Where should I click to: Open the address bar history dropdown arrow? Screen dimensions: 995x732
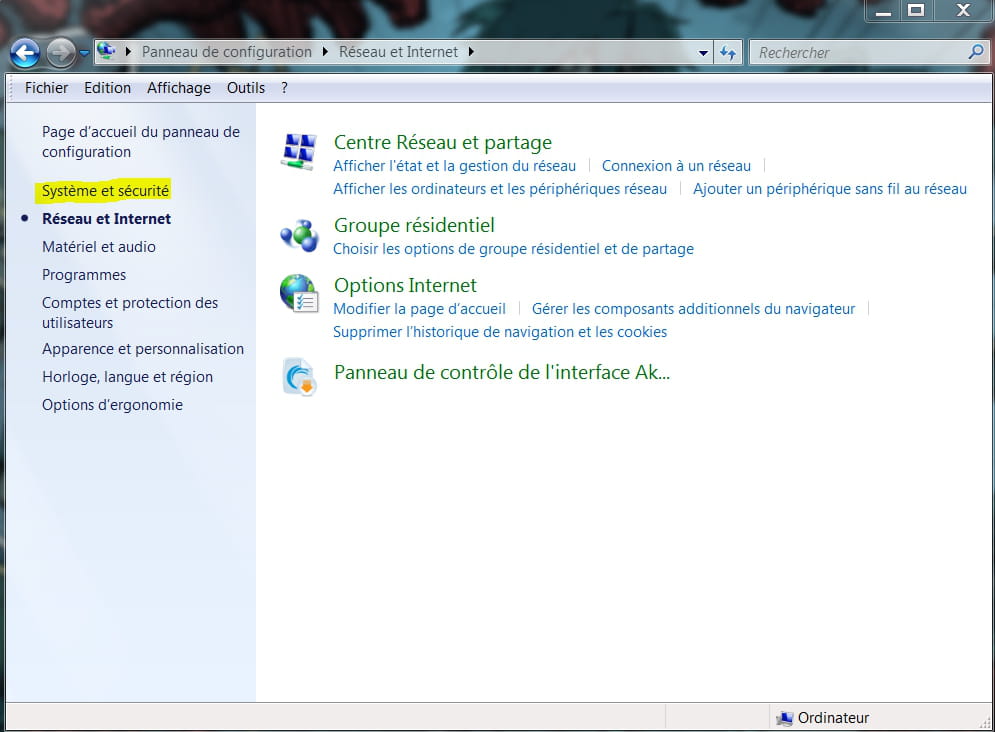click(703, 53)
